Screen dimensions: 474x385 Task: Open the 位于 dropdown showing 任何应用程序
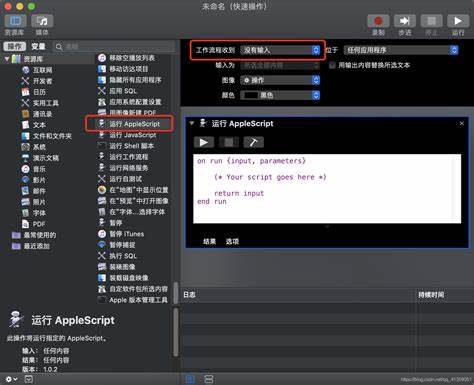click(401, 50)
